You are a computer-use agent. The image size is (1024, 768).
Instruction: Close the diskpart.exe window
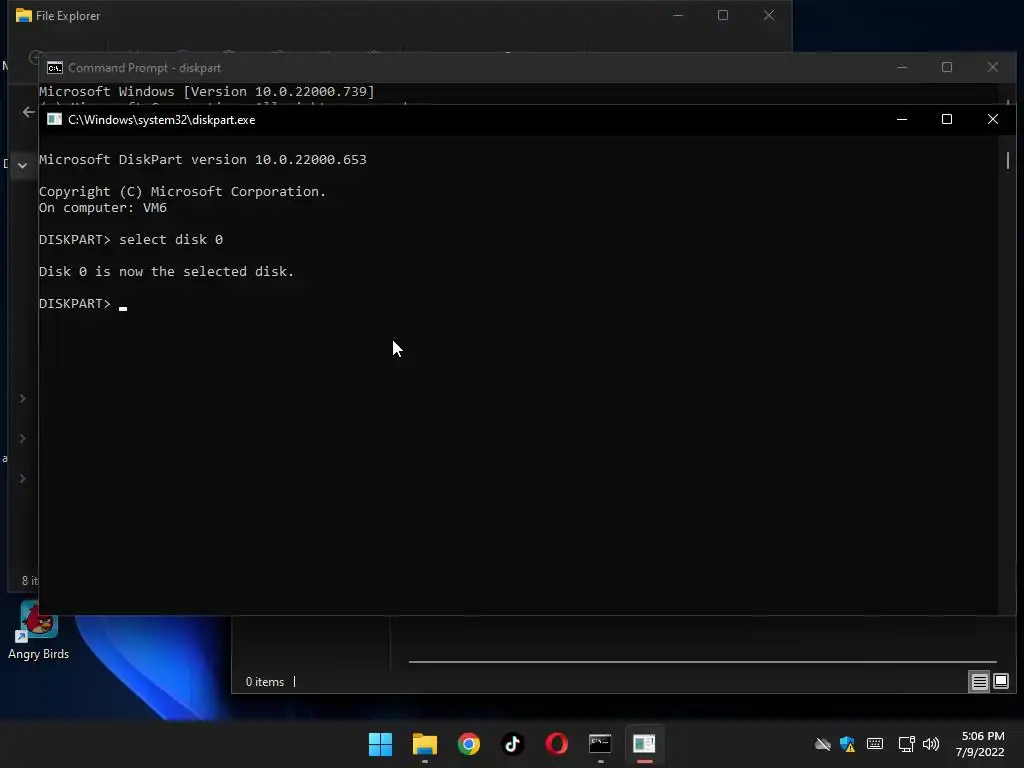993,120
